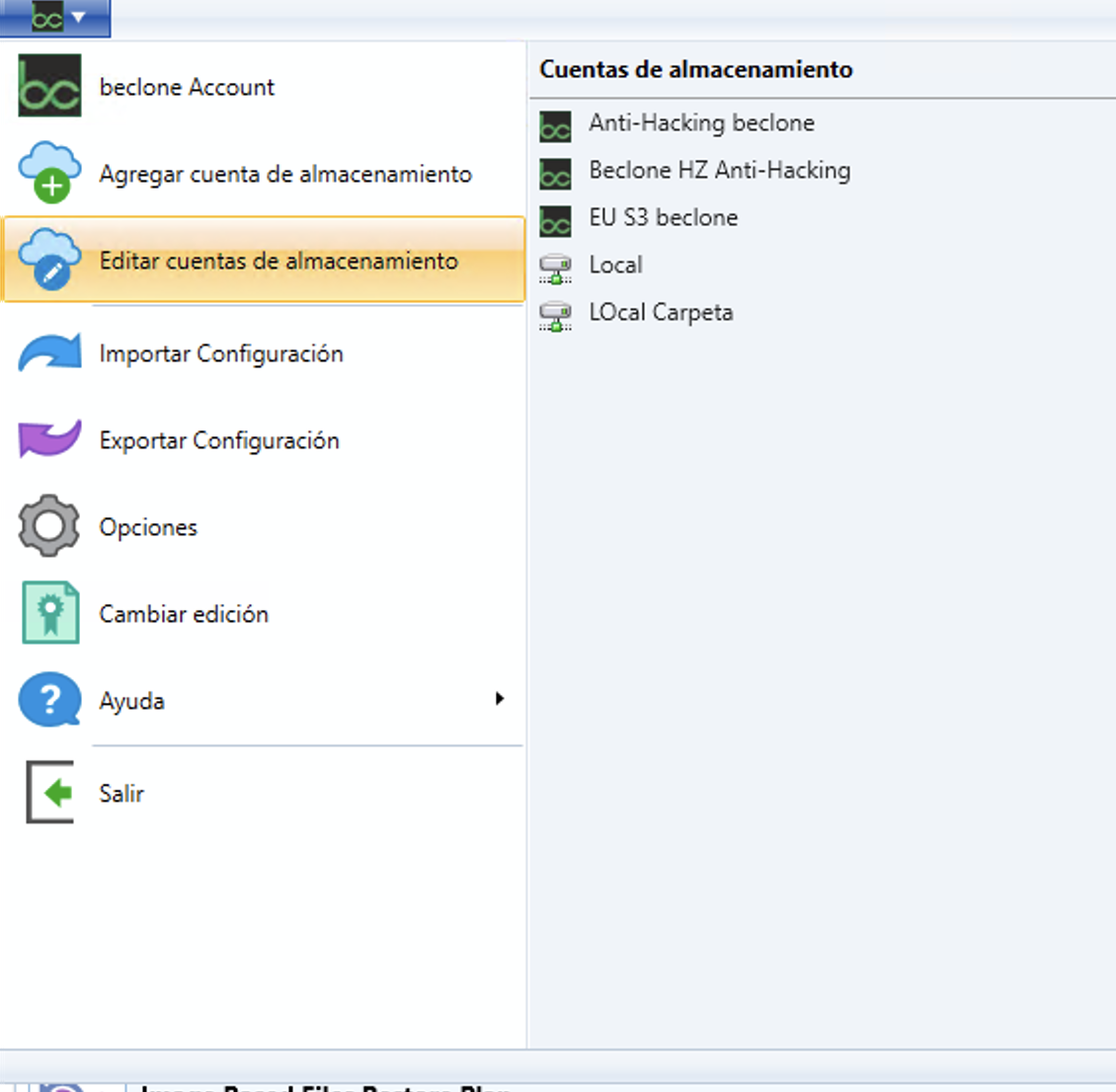
Task: Open the bc application menu dropdown button
Action: (55, 17)
